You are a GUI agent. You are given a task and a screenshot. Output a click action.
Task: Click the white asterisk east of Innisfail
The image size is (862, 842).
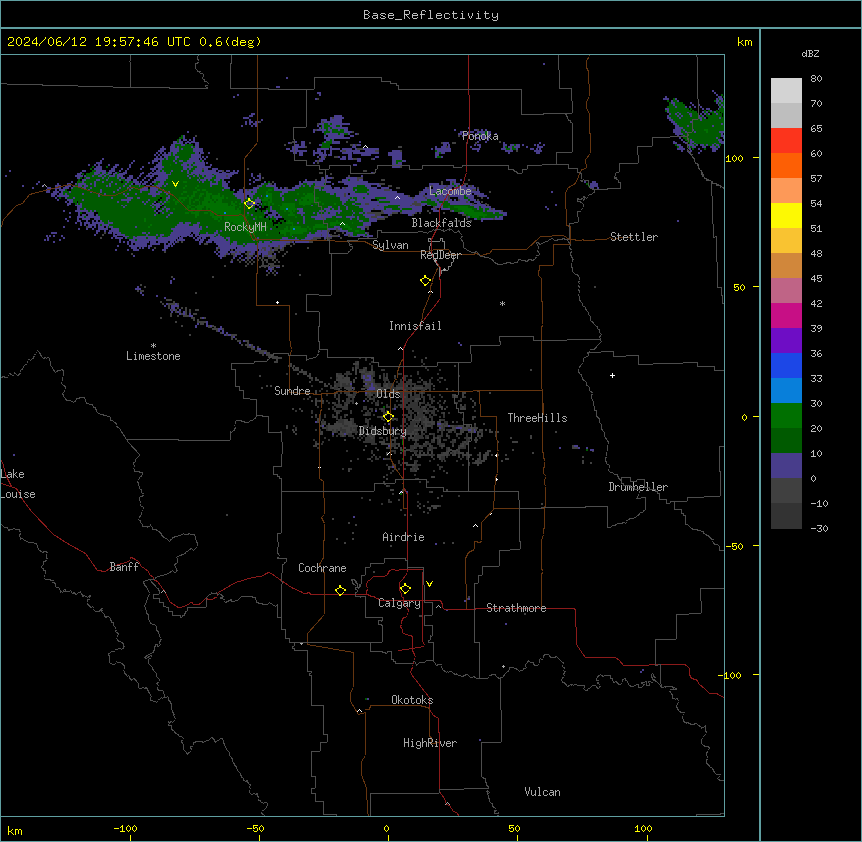tap(502, 303)
